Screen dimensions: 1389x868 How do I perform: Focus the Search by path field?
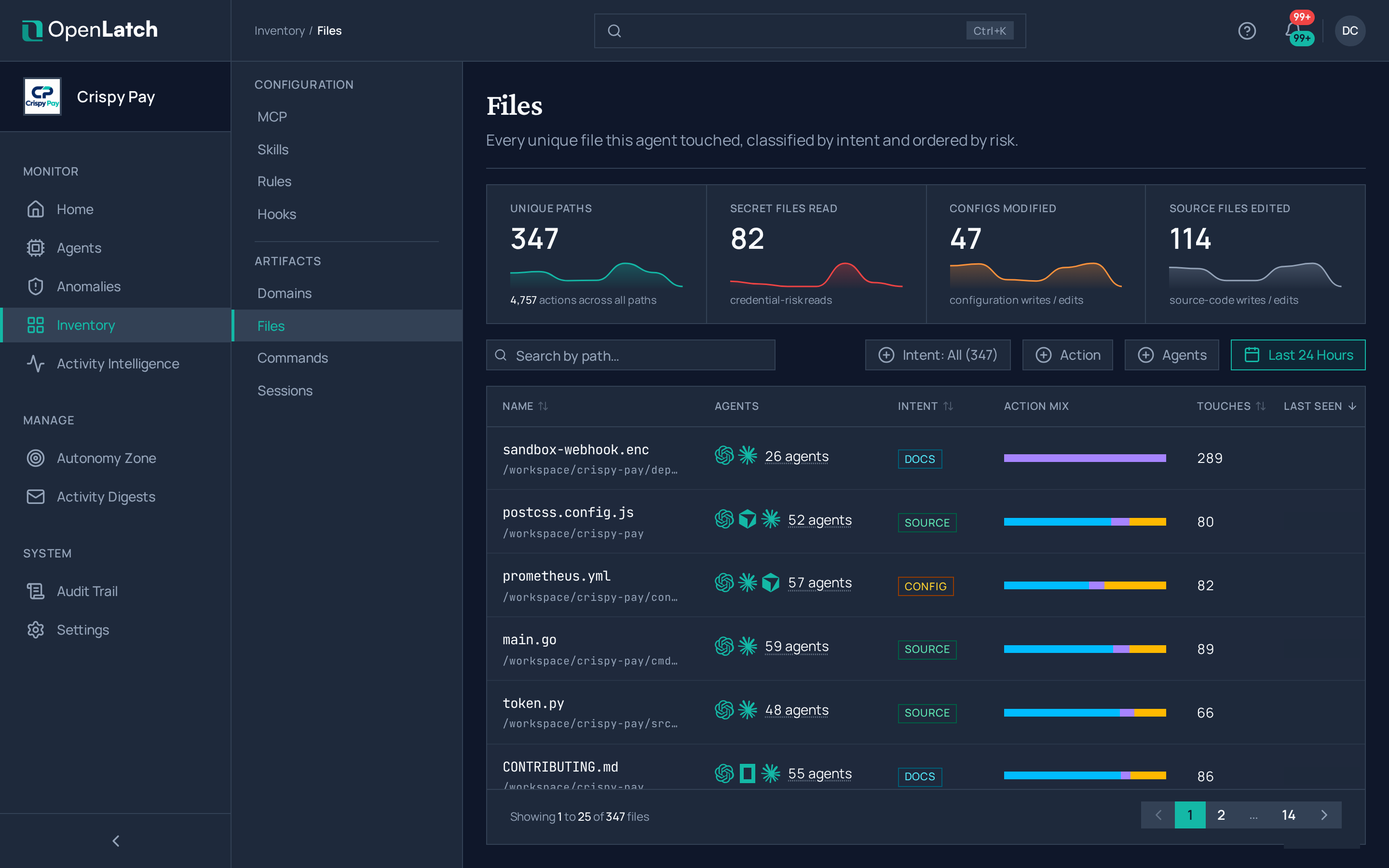[x=630, y=355]
